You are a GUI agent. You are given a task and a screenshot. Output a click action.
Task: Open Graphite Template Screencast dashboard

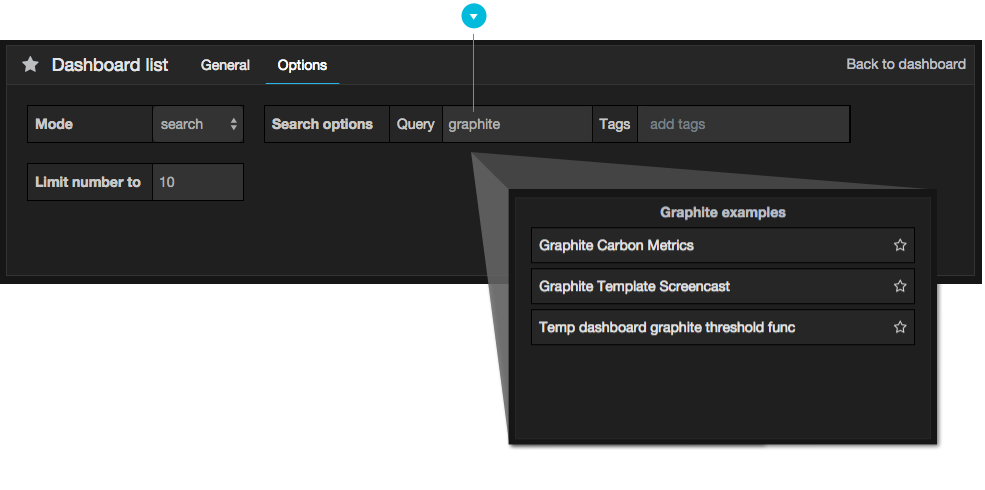pyautogui.click(x=634, y=286)
